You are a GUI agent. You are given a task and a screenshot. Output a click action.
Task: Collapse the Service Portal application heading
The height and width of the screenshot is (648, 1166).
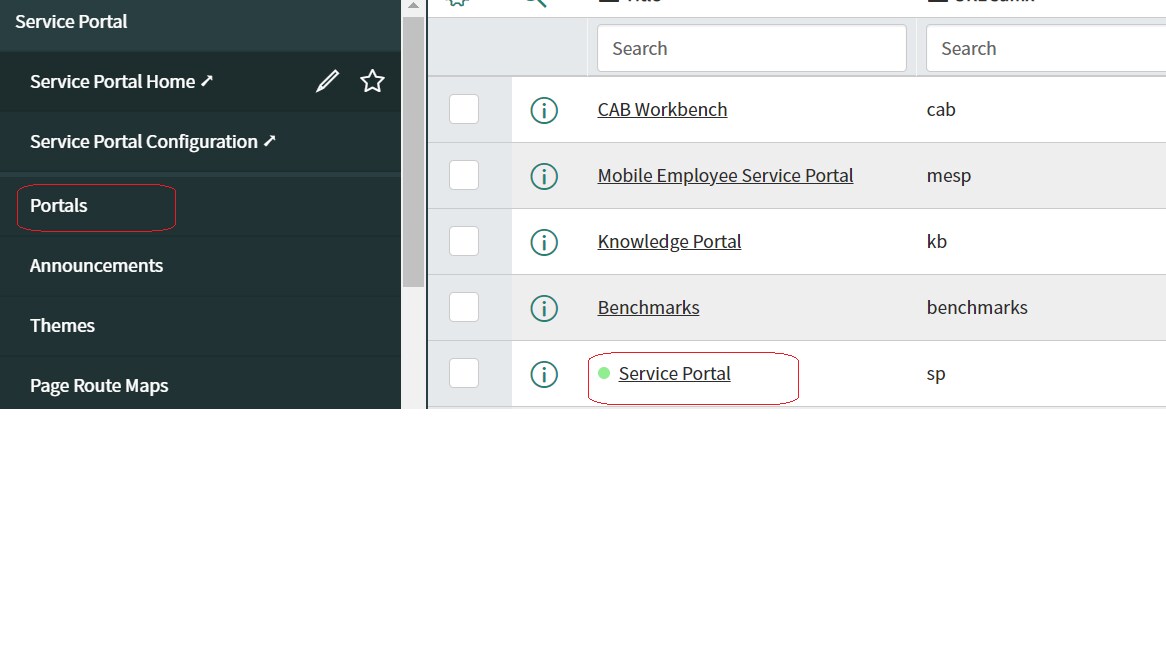[71, 22]
